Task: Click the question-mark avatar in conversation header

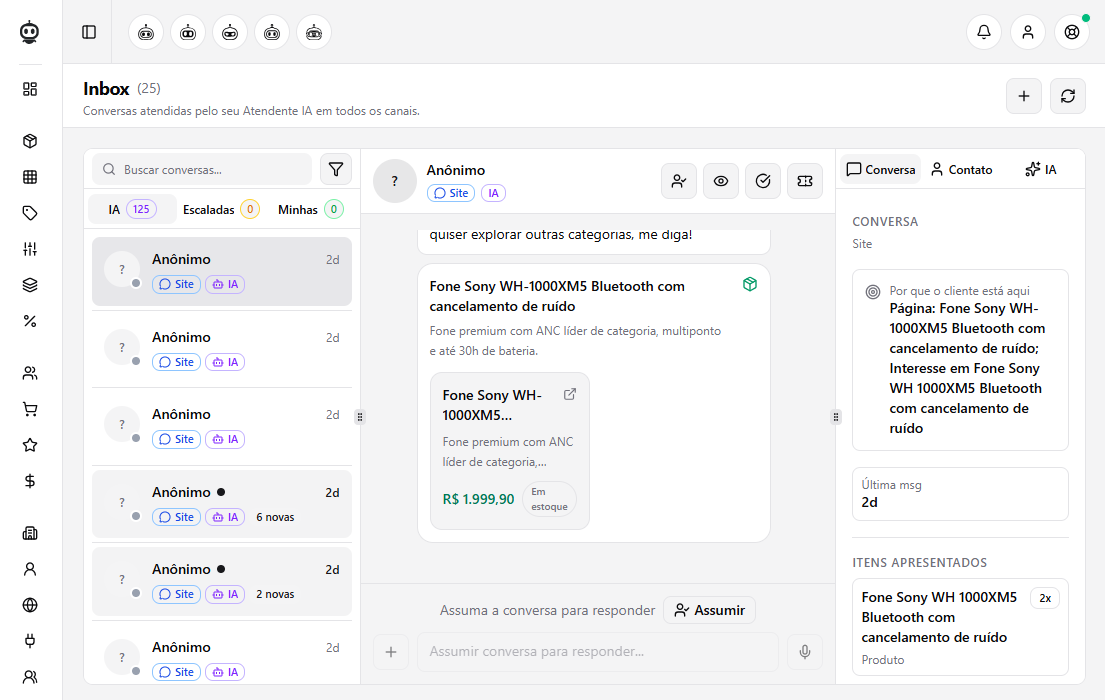Action: [395, 181]
